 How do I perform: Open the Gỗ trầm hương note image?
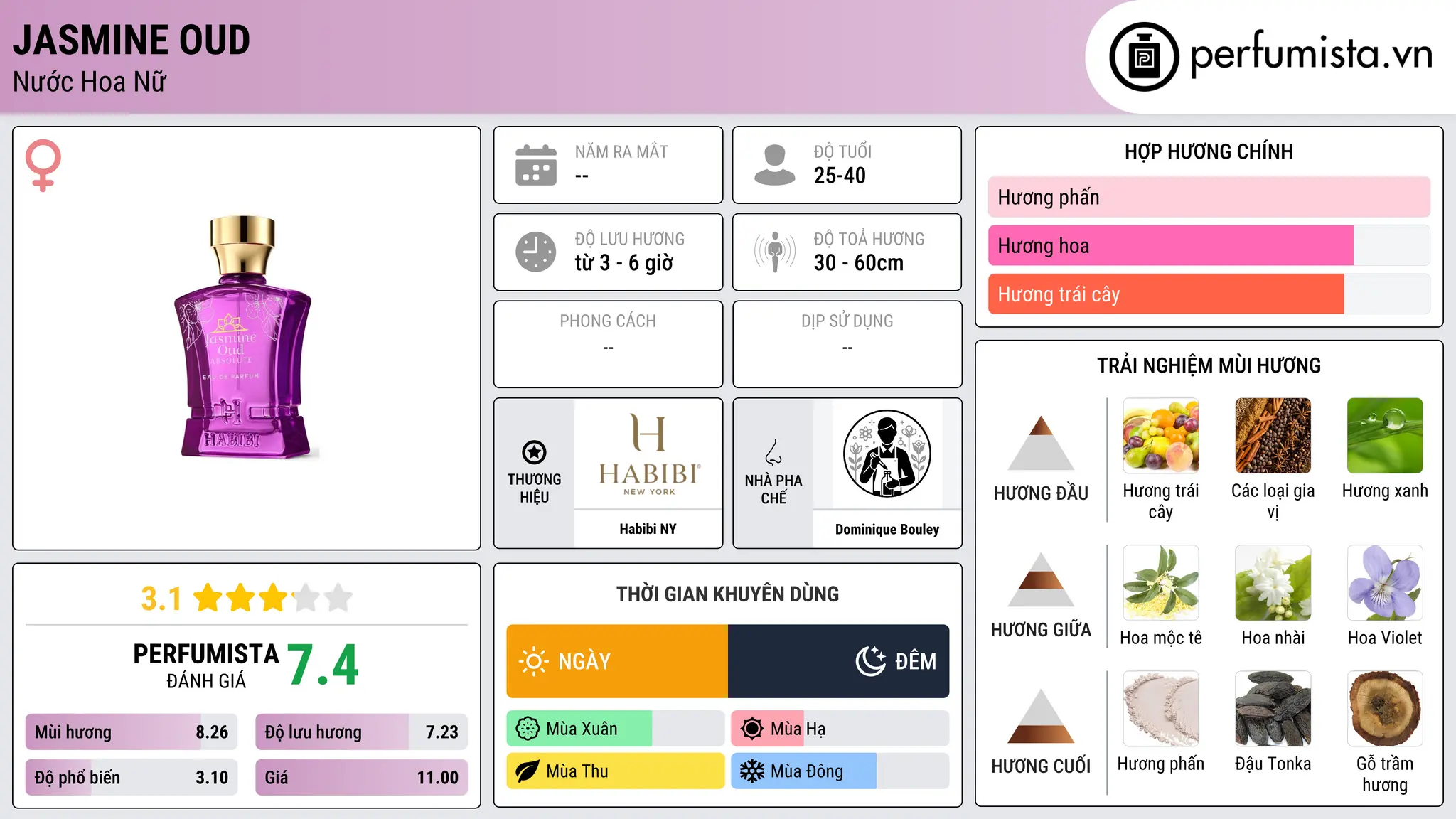1385,709
